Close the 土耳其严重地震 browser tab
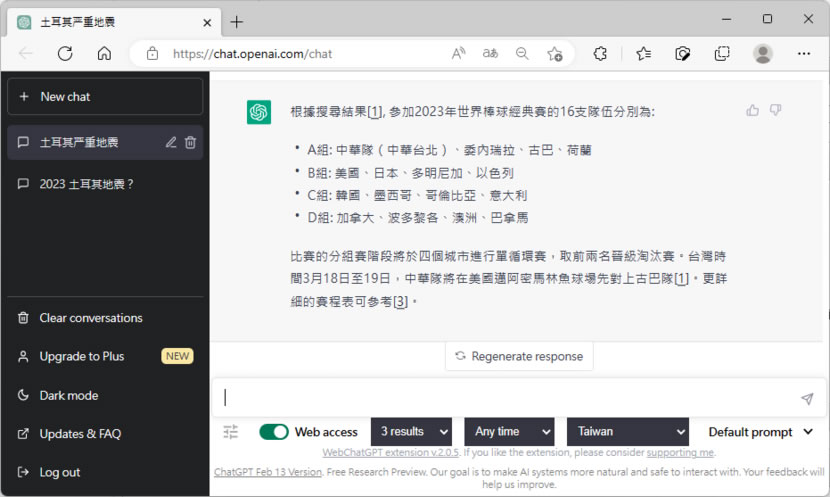This screenshot has height=497, width=830. (x=207, y=23)
